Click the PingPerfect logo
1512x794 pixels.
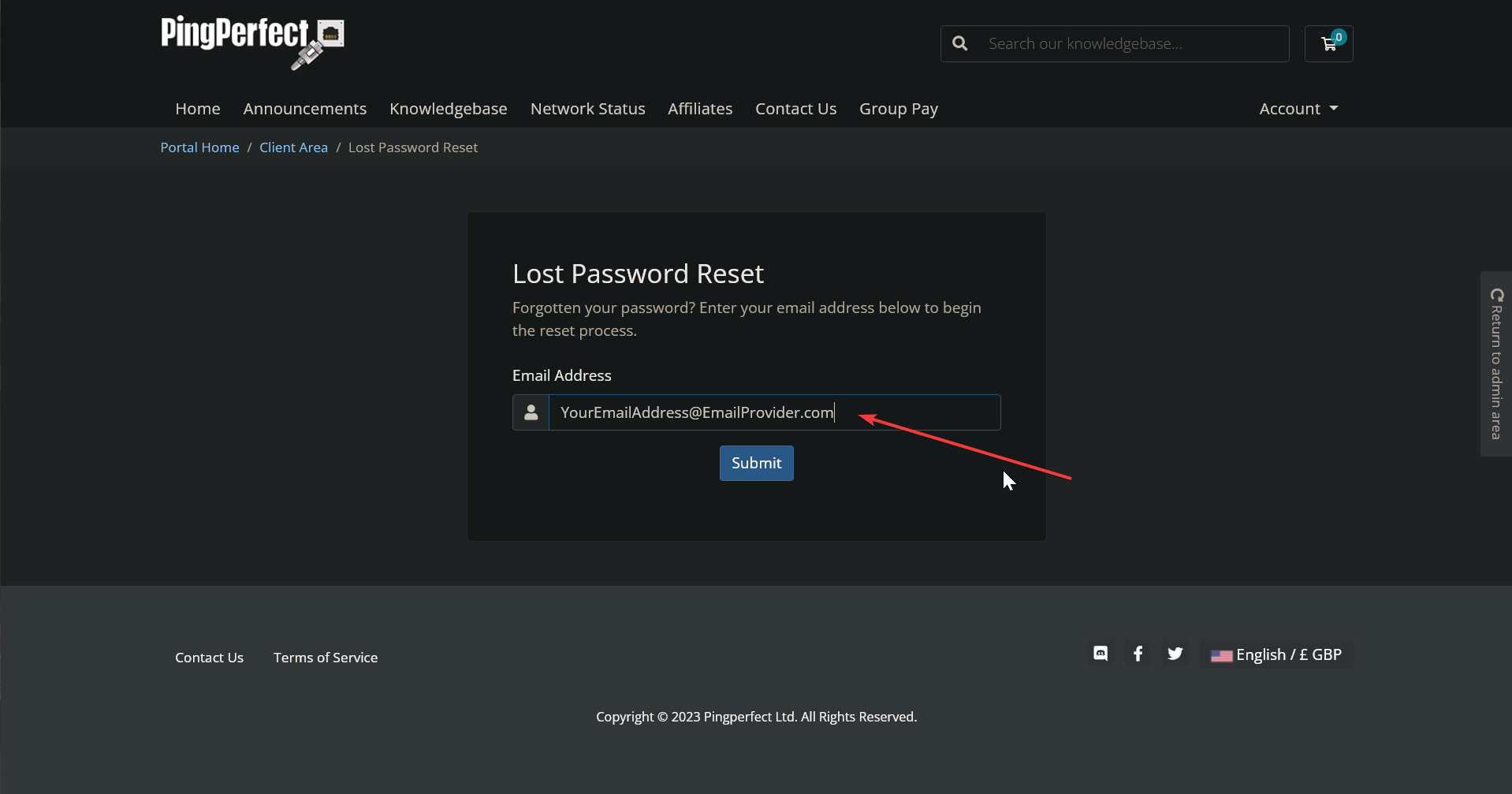coord(251,43)
